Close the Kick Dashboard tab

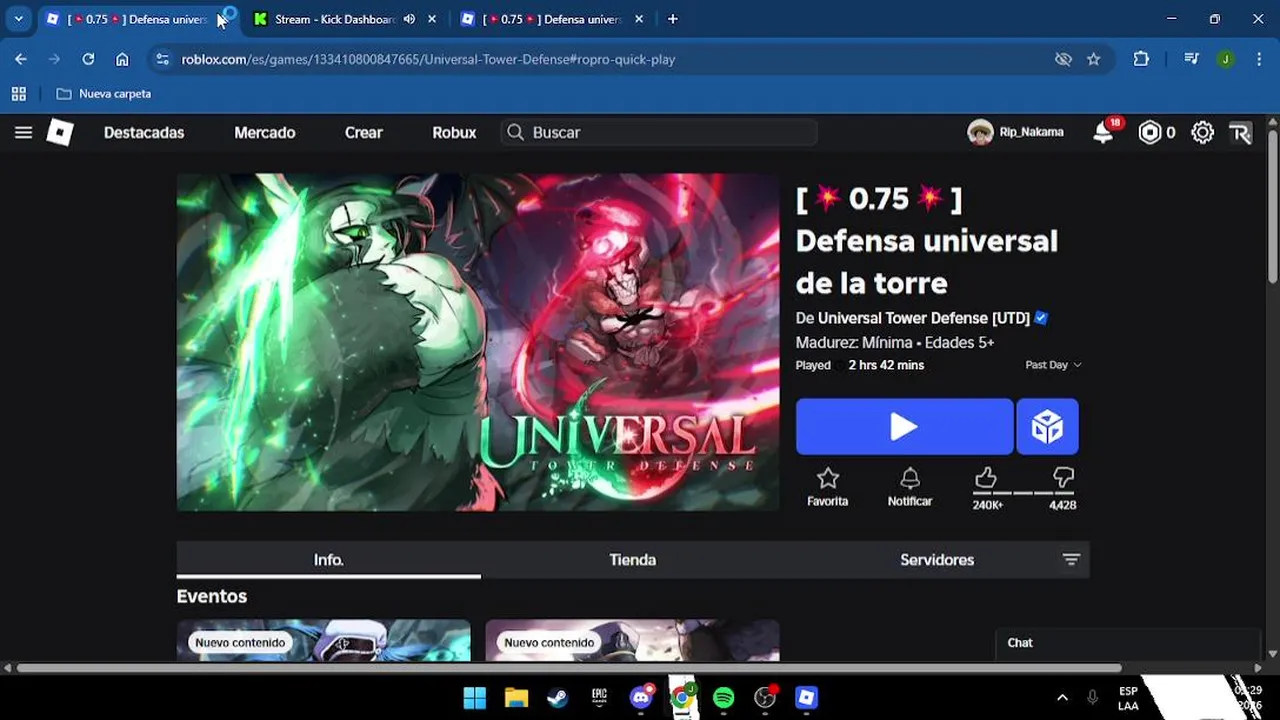tap(432, 19)
